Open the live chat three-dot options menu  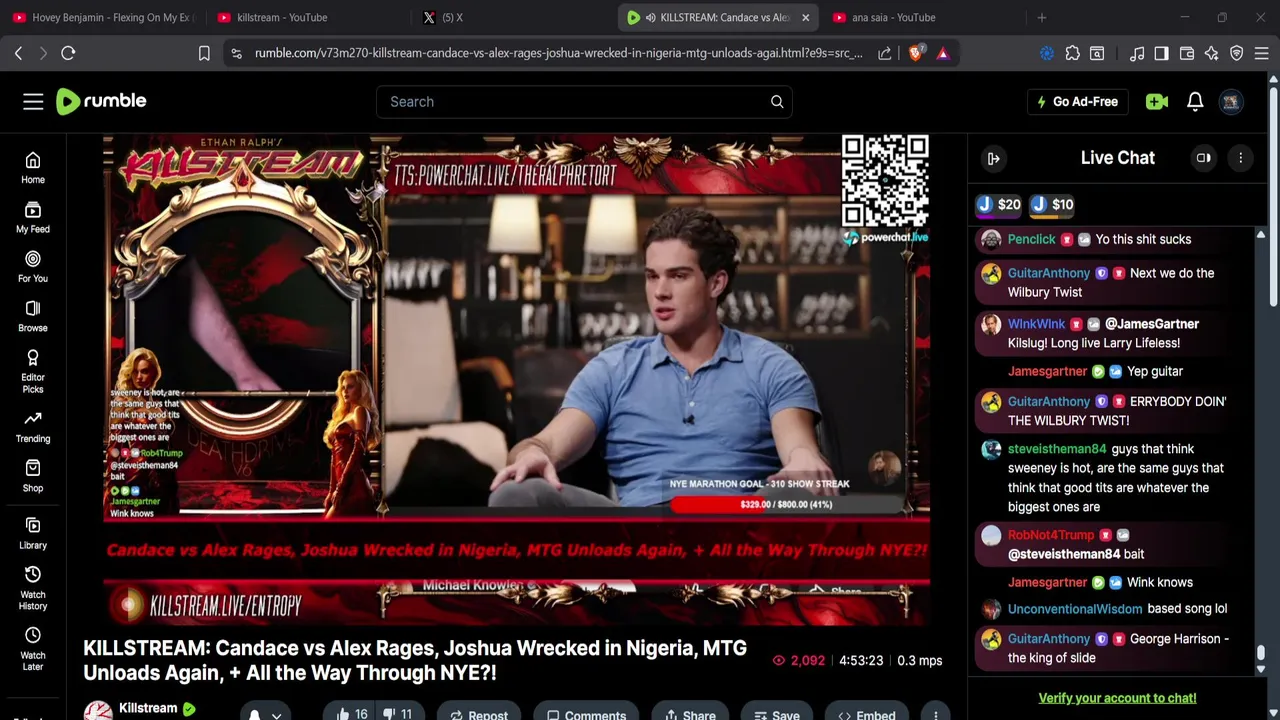point(1240,158)
